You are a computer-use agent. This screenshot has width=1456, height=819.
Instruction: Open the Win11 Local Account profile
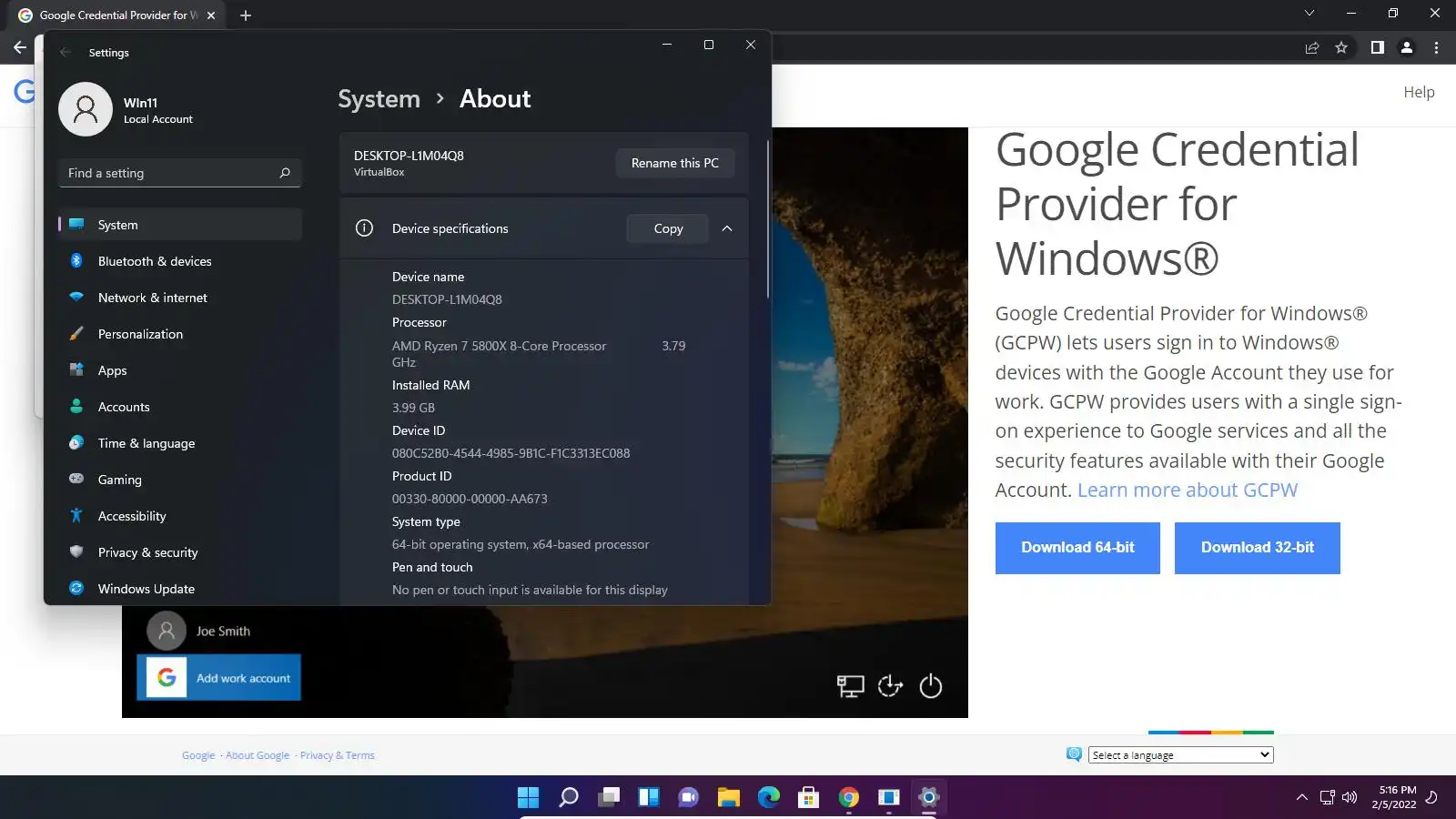tap(127, 109)
